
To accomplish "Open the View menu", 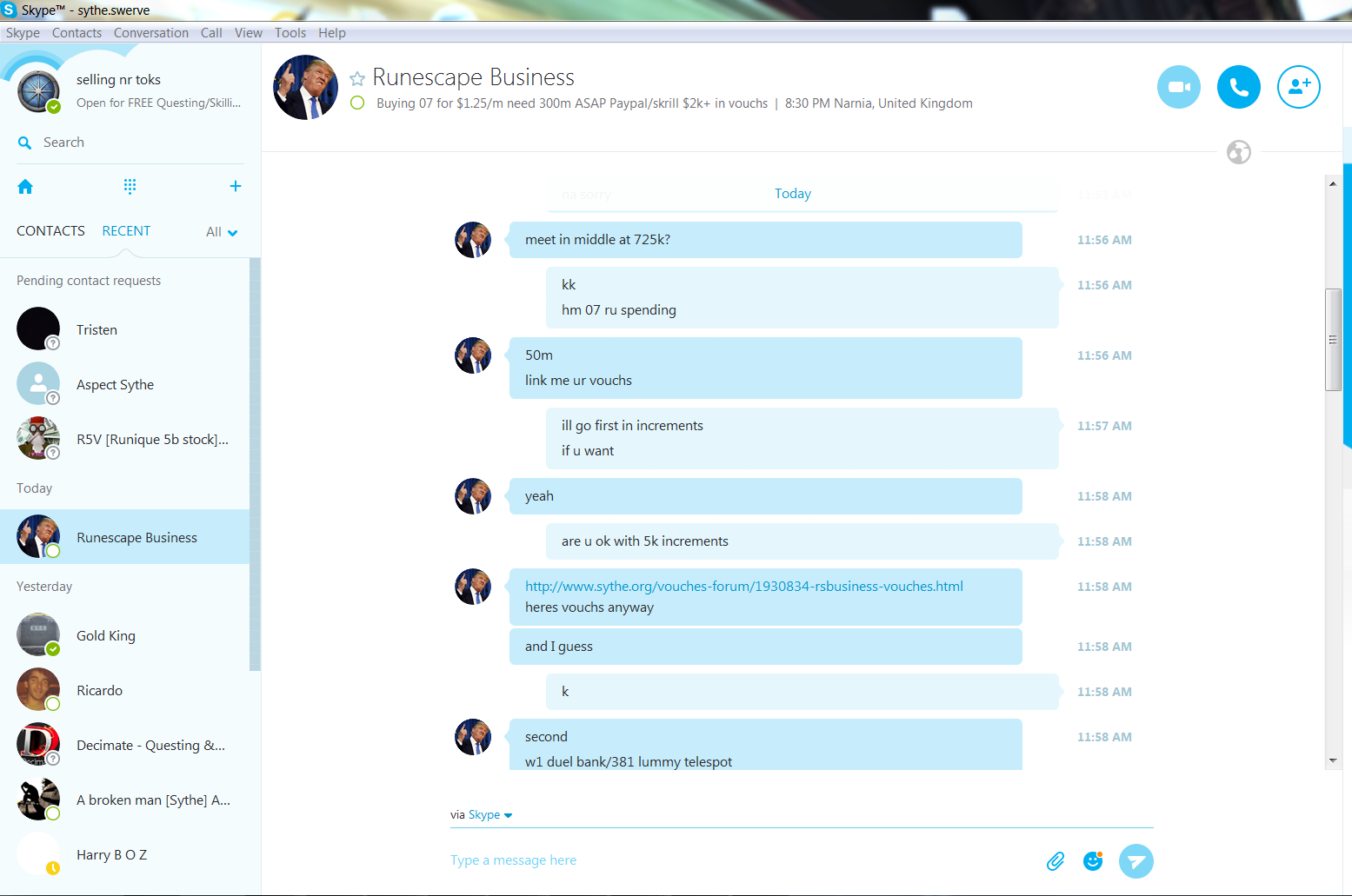I will (249, 33).
